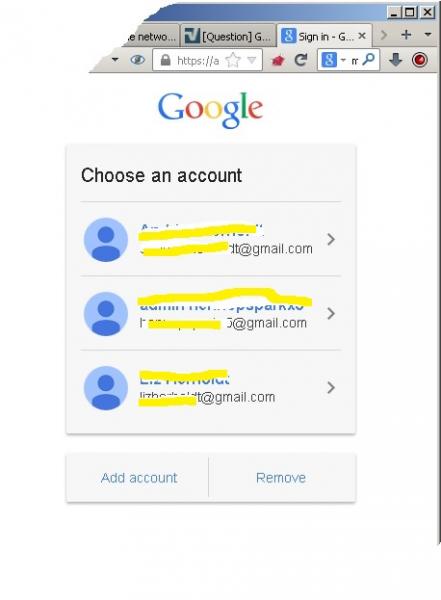The height and width of the screenshot is (600, 441).
Task: Bookmark page with the star icon
Action: (233, 60)
